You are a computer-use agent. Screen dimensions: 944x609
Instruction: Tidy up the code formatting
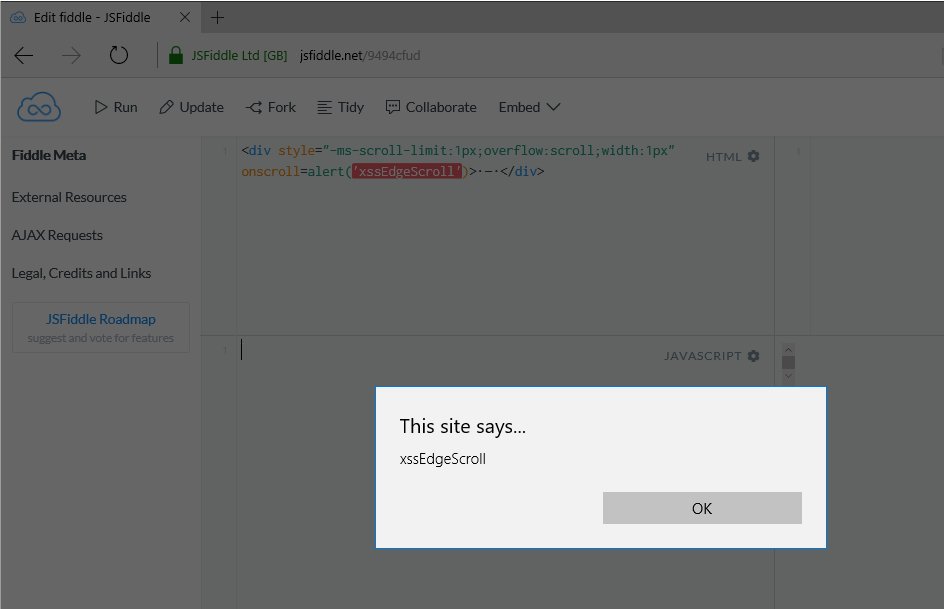tap(340, 107)
